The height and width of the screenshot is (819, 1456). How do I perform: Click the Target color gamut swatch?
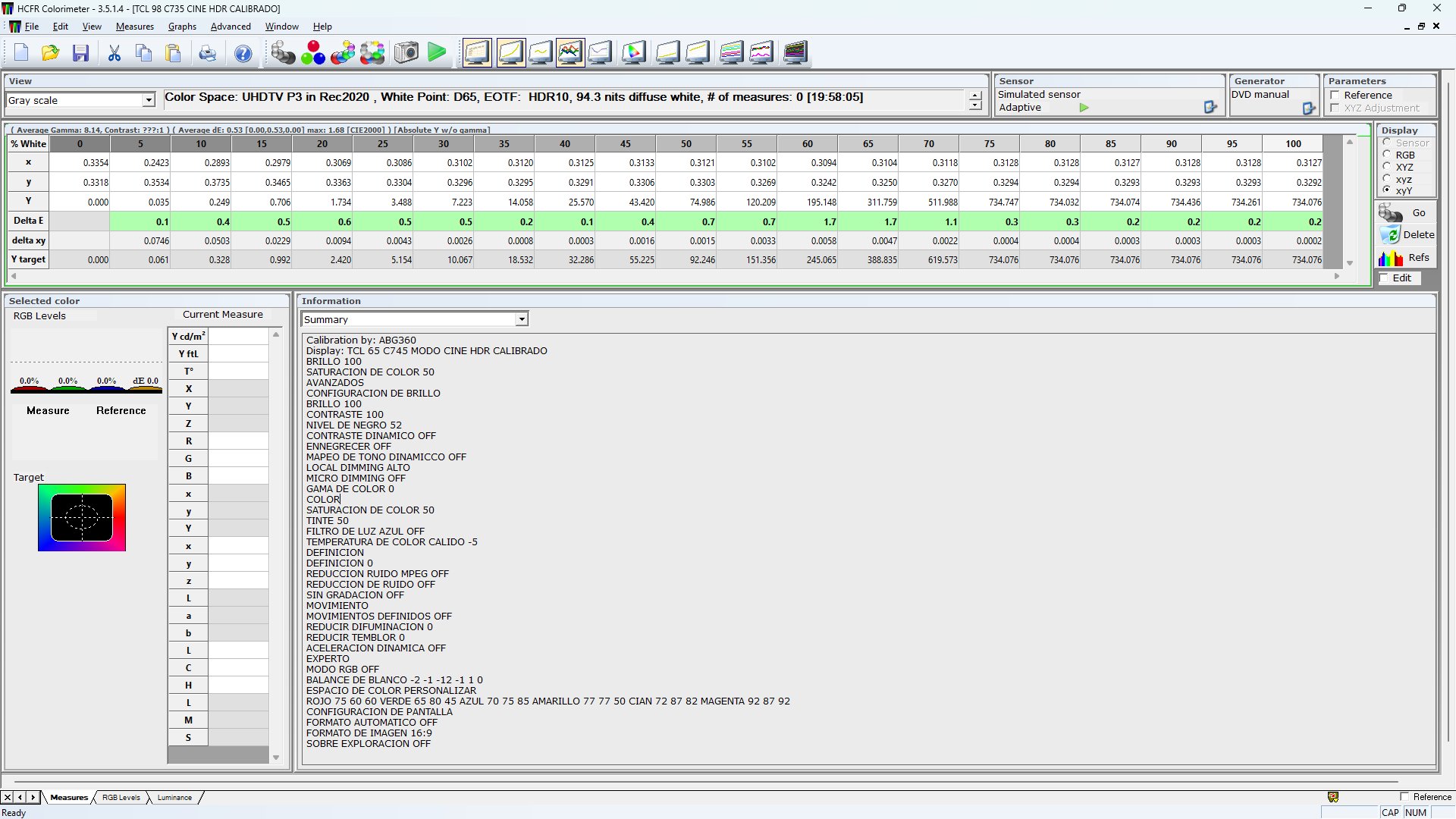click(x=82, y=518)
